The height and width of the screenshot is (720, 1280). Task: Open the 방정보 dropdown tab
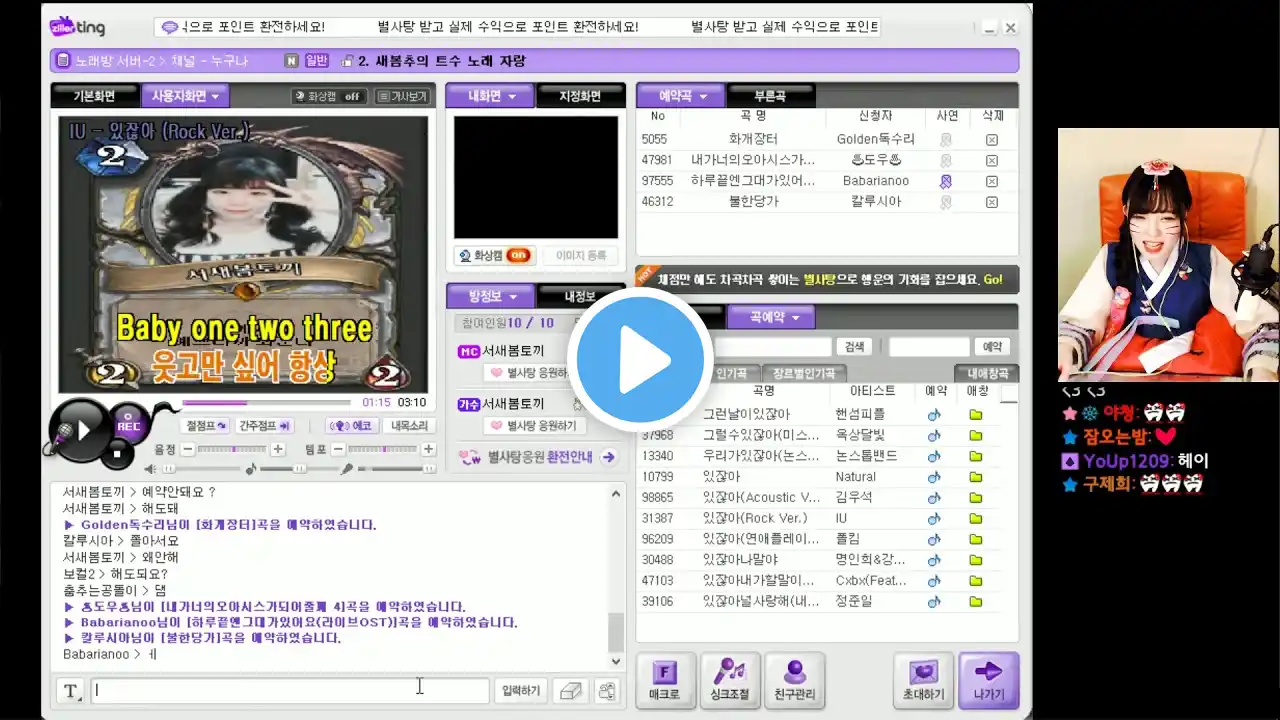coord(491,296)
